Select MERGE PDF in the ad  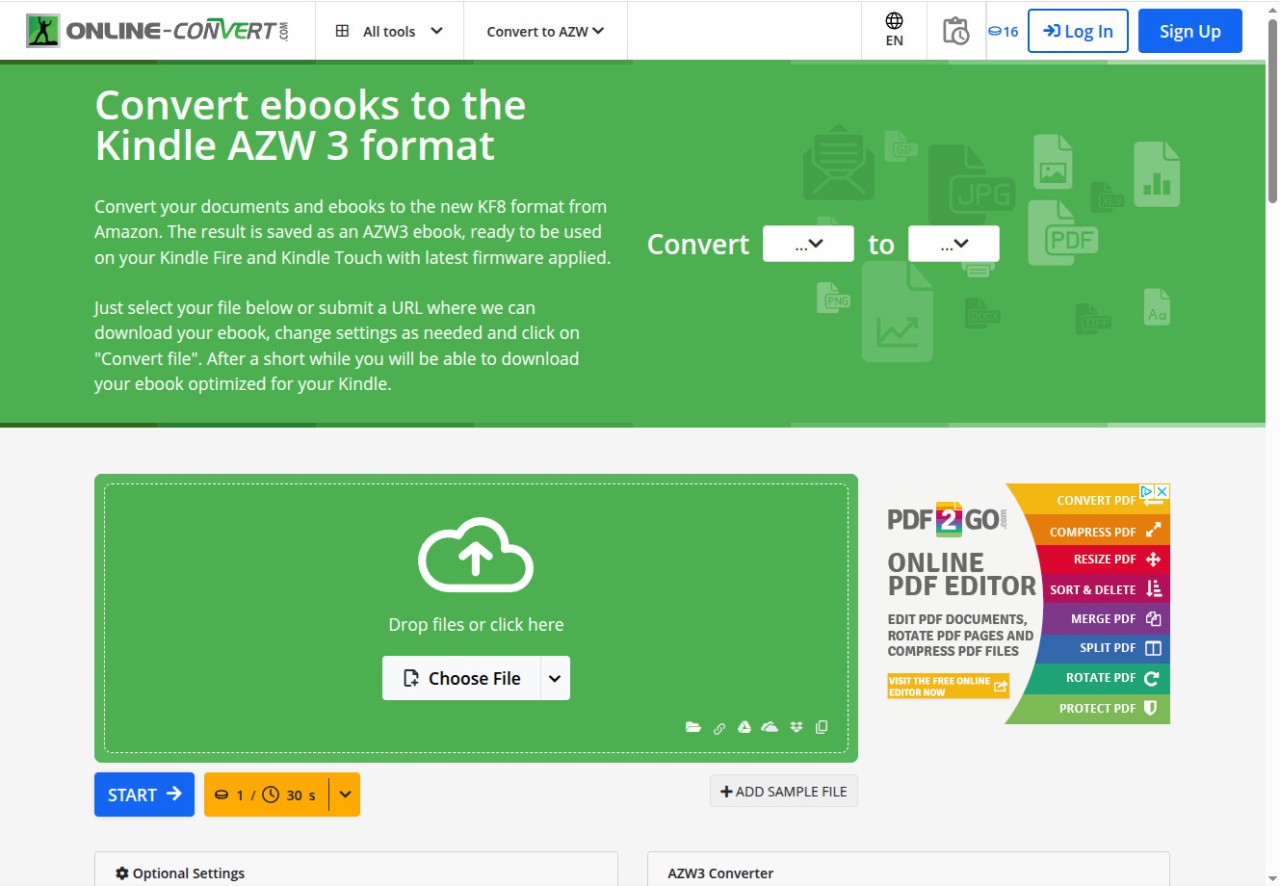click(x=1103, y=619)
